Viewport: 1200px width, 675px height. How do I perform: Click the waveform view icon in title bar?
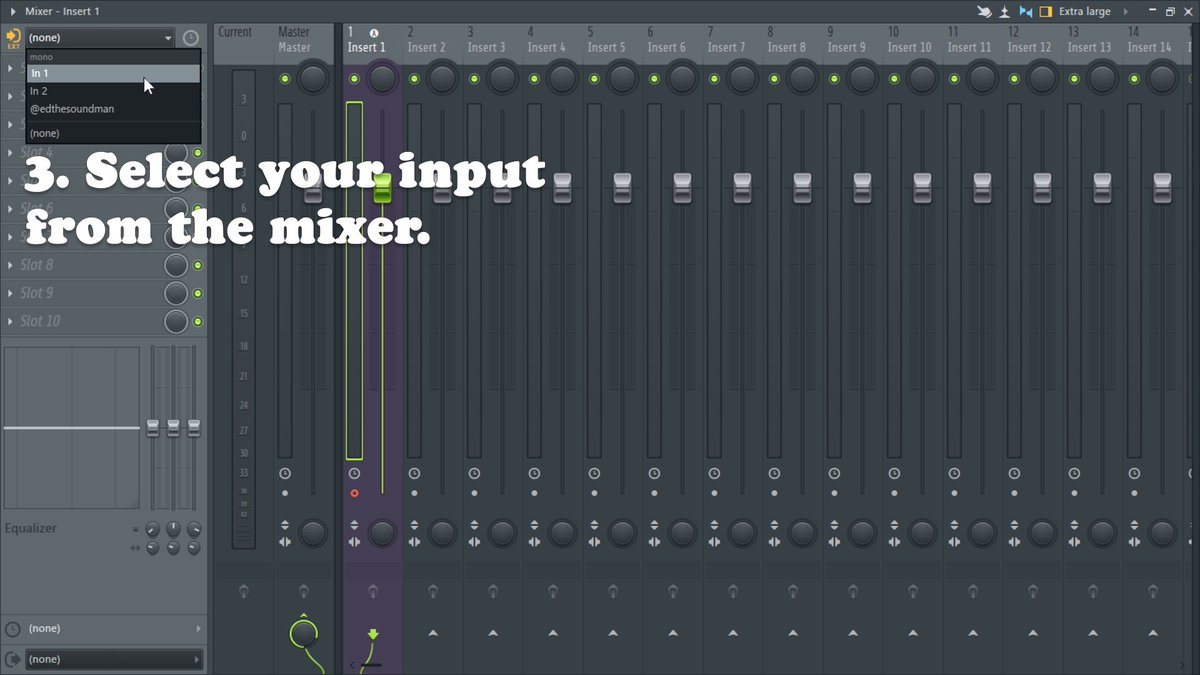1005,11
